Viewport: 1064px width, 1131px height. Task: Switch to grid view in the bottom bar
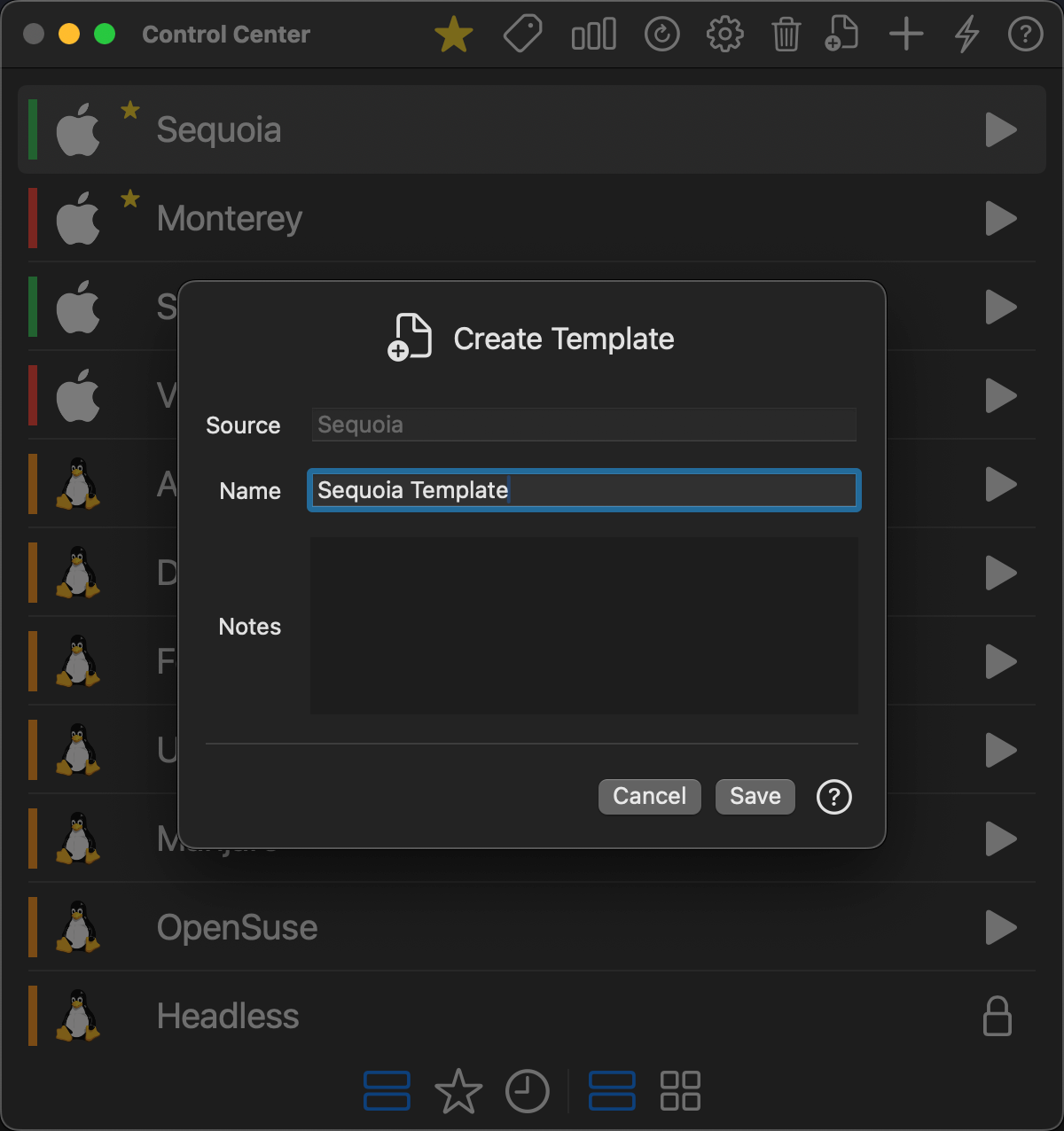680,1091
